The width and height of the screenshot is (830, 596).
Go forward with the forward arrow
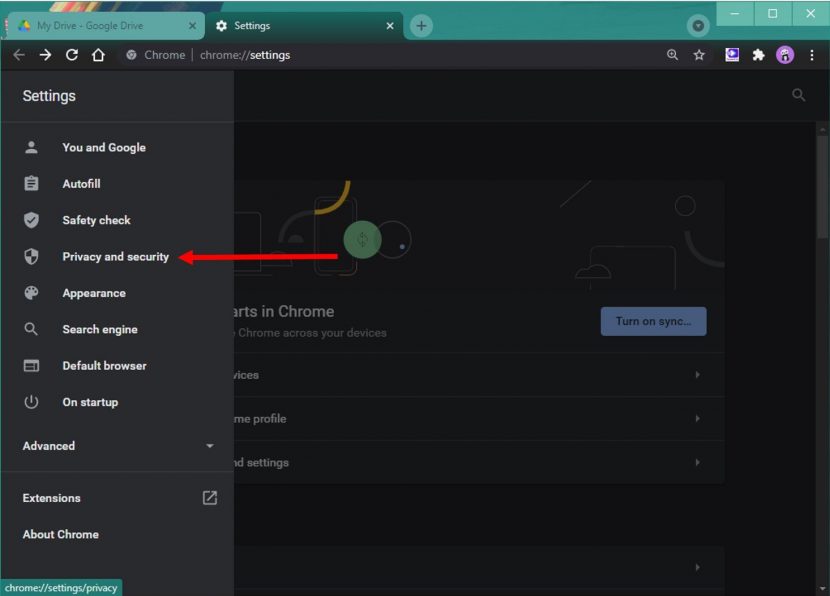pos(46,55)
